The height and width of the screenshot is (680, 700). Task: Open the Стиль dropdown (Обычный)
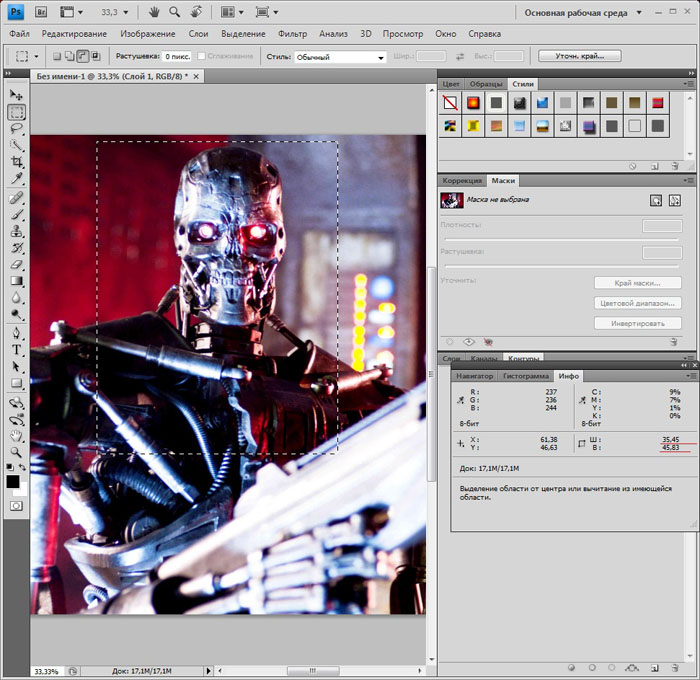[x=340, y=57]
